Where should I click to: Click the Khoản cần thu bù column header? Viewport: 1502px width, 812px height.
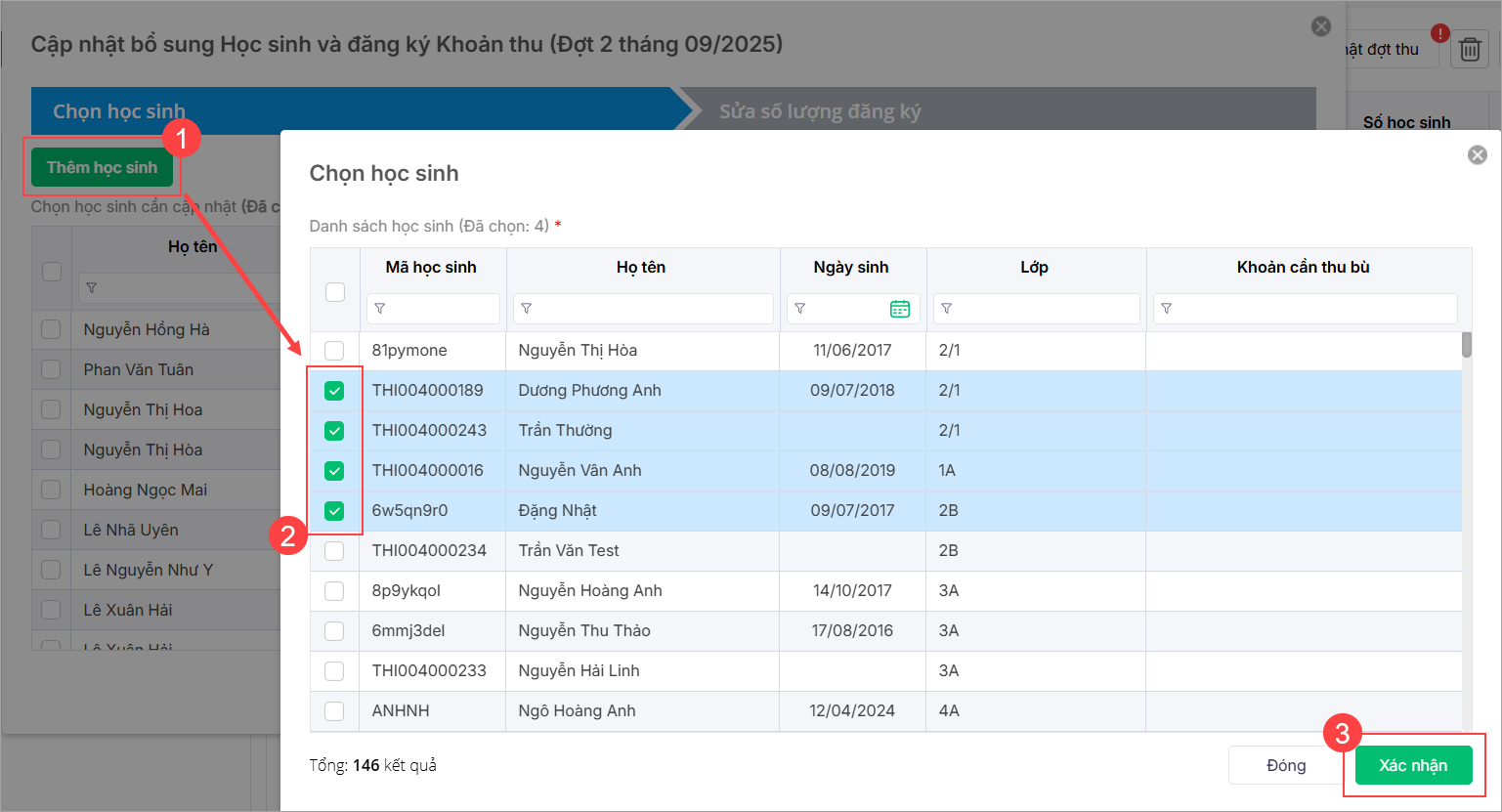1303,267
